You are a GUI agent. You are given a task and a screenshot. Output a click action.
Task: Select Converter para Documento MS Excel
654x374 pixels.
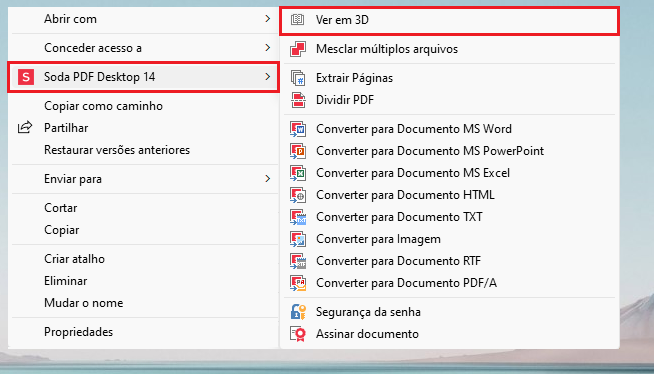coord(450,173)
